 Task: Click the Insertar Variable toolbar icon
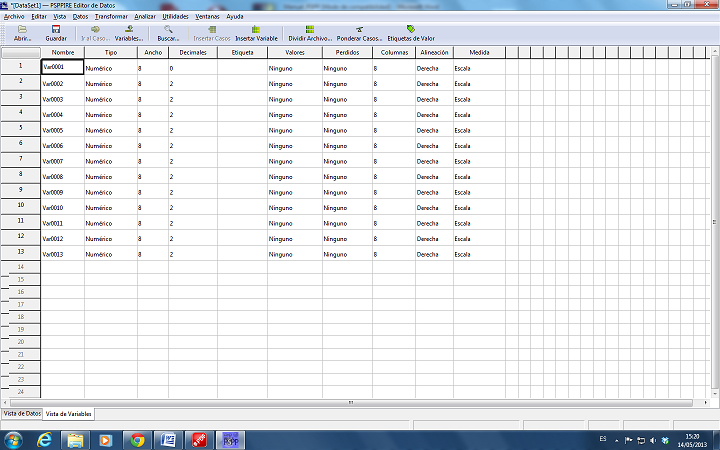click(256, 33)
